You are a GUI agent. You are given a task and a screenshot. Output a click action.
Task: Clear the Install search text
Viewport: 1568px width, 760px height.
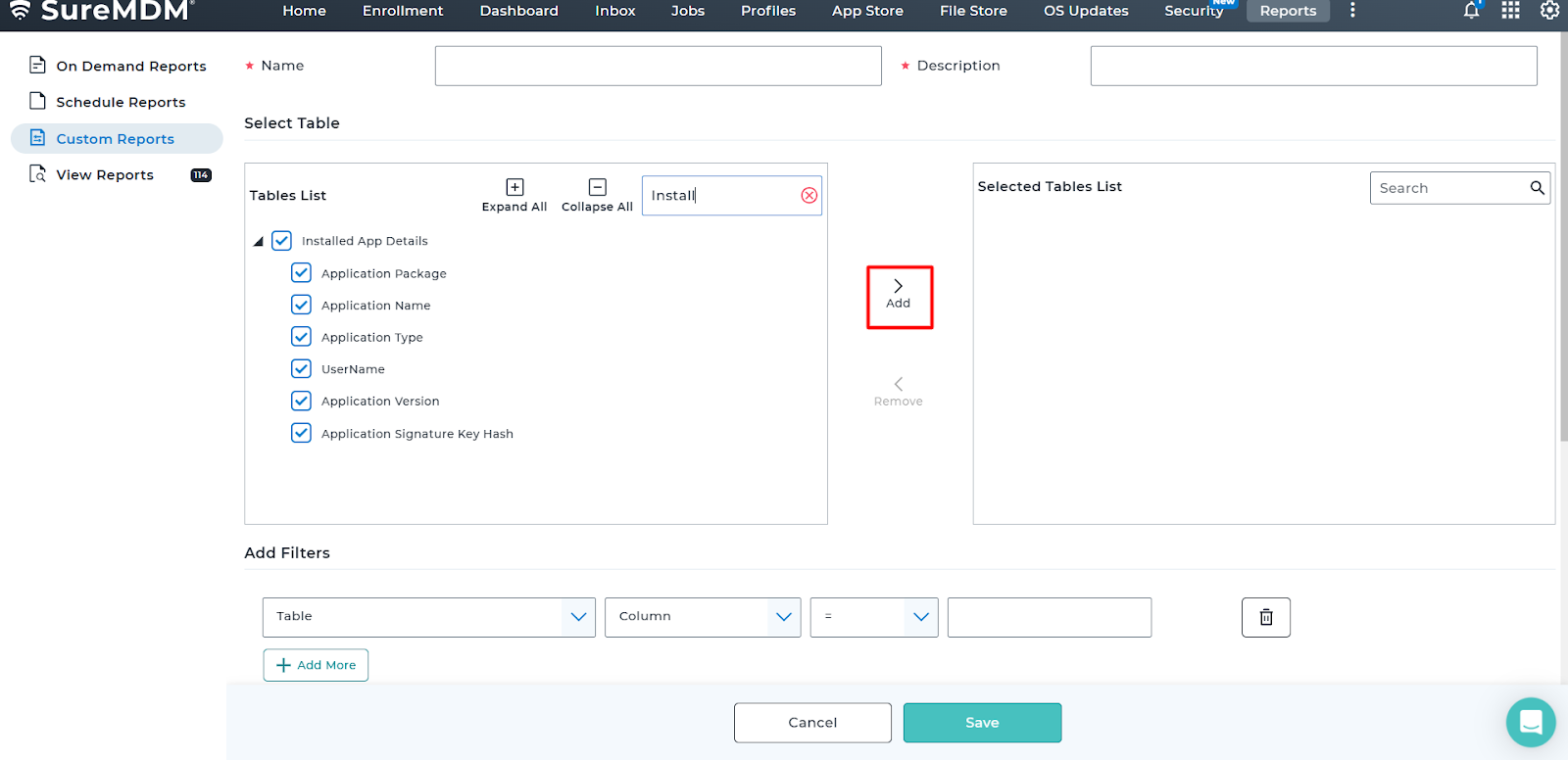click(x=808, y=195)
